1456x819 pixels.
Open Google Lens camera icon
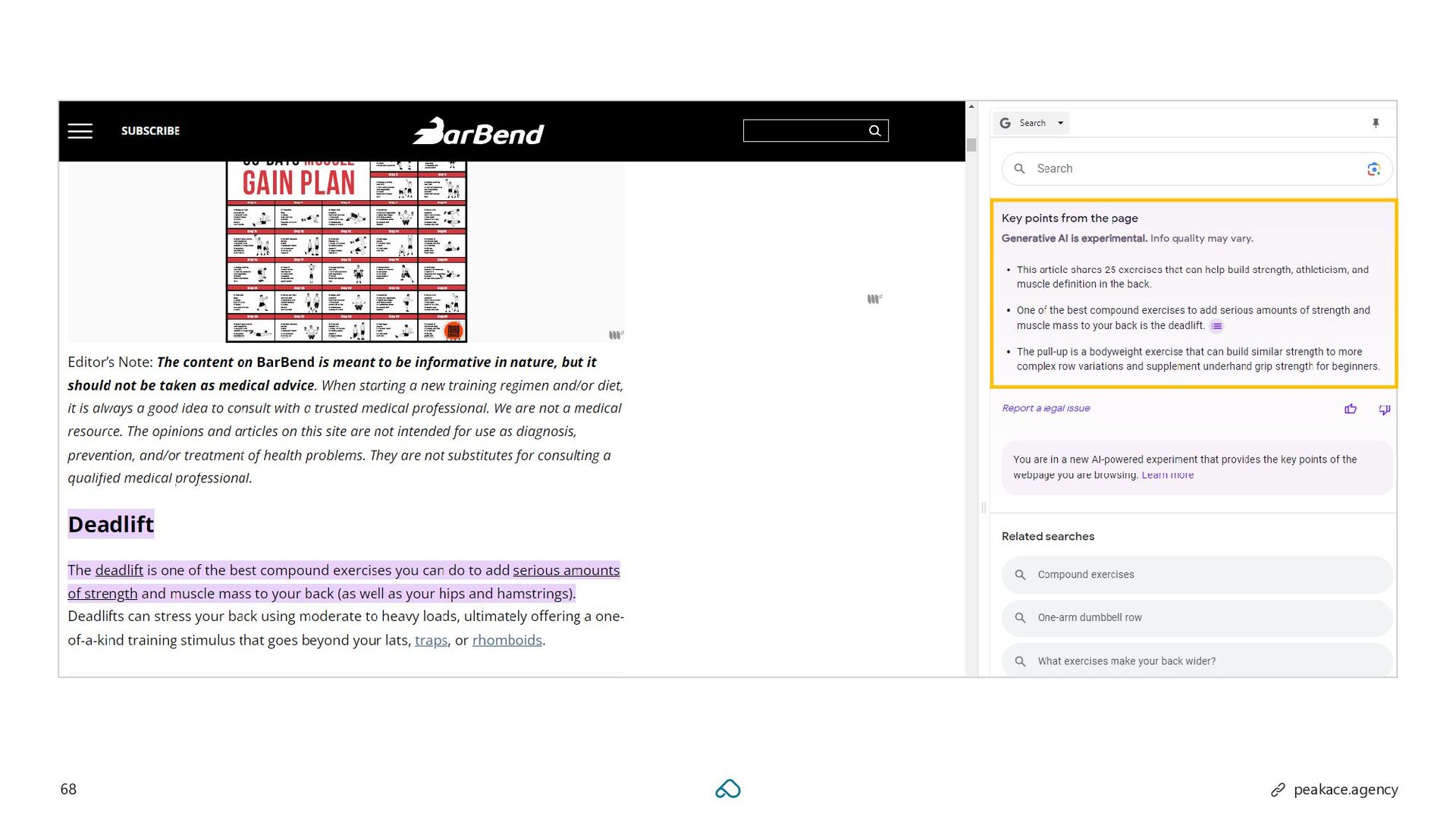(1373, 169)
